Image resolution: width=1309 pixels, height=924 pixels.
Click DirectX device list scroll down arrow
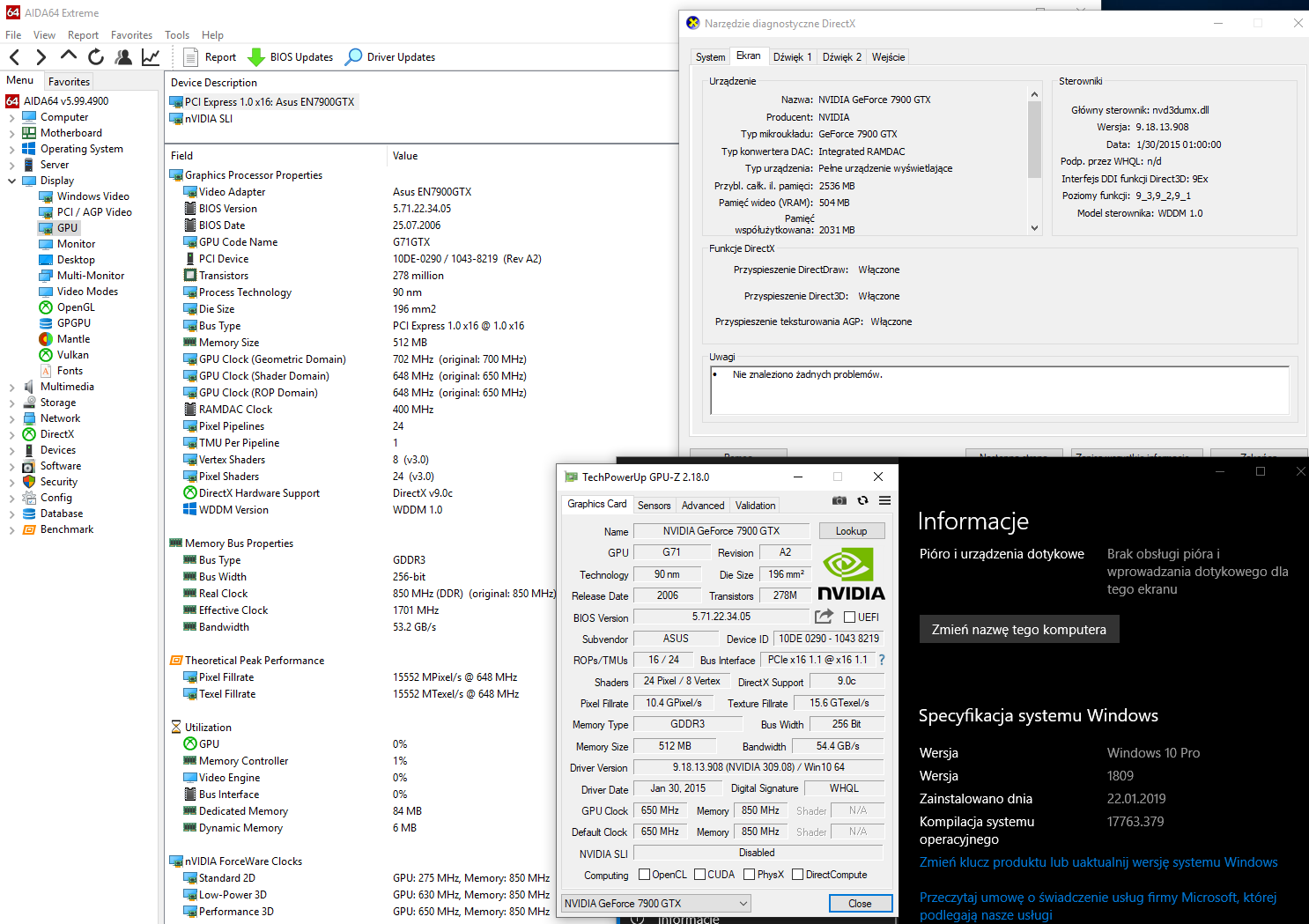coord(1034,227)
